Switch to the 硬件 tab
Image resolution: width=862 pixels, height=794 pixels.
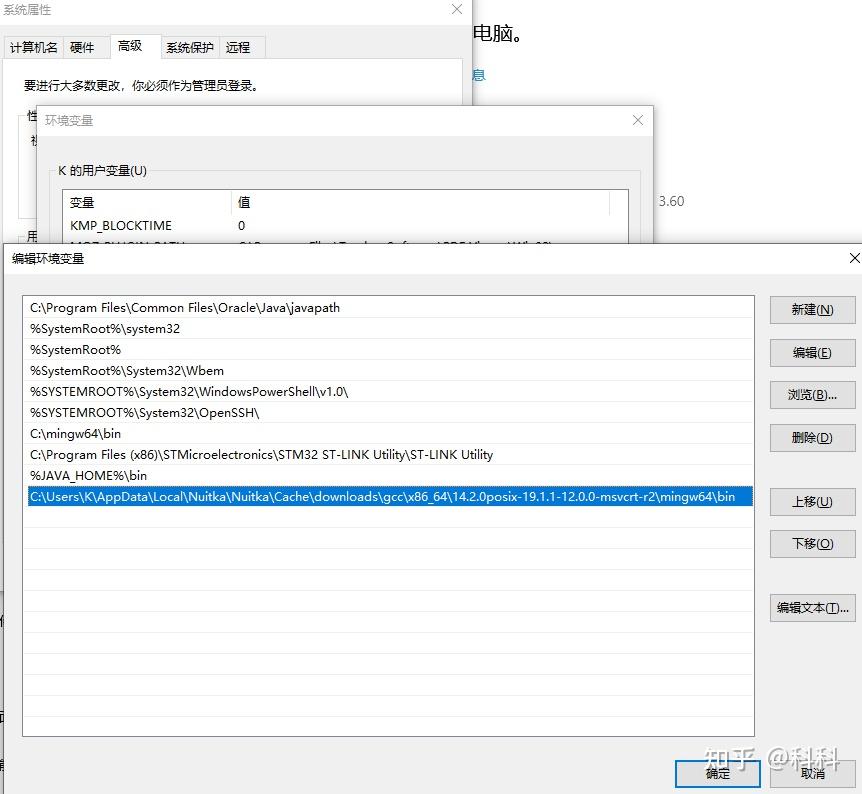pyautogui.click(x=84, y=46)
